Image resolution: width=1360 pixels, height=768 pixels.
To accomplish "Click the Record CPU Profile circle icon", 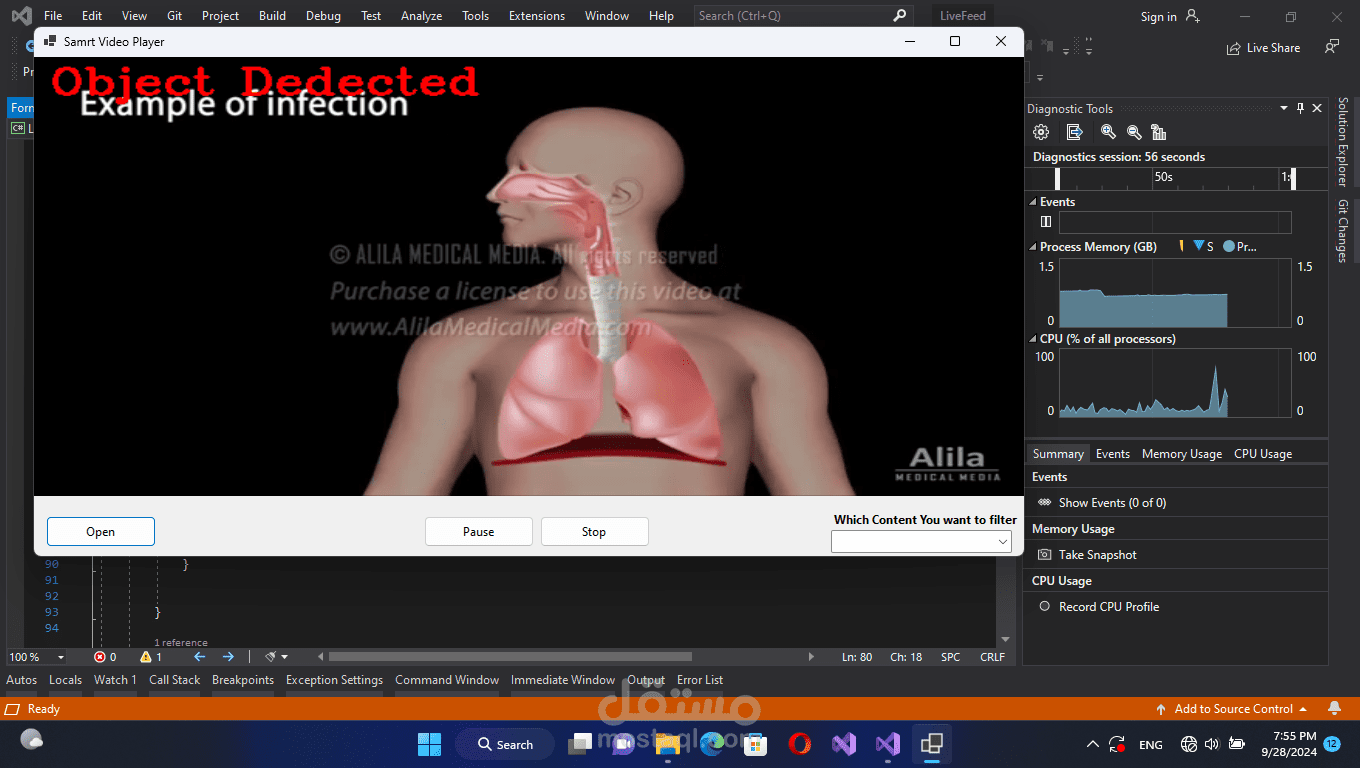I will point(1045,606).
